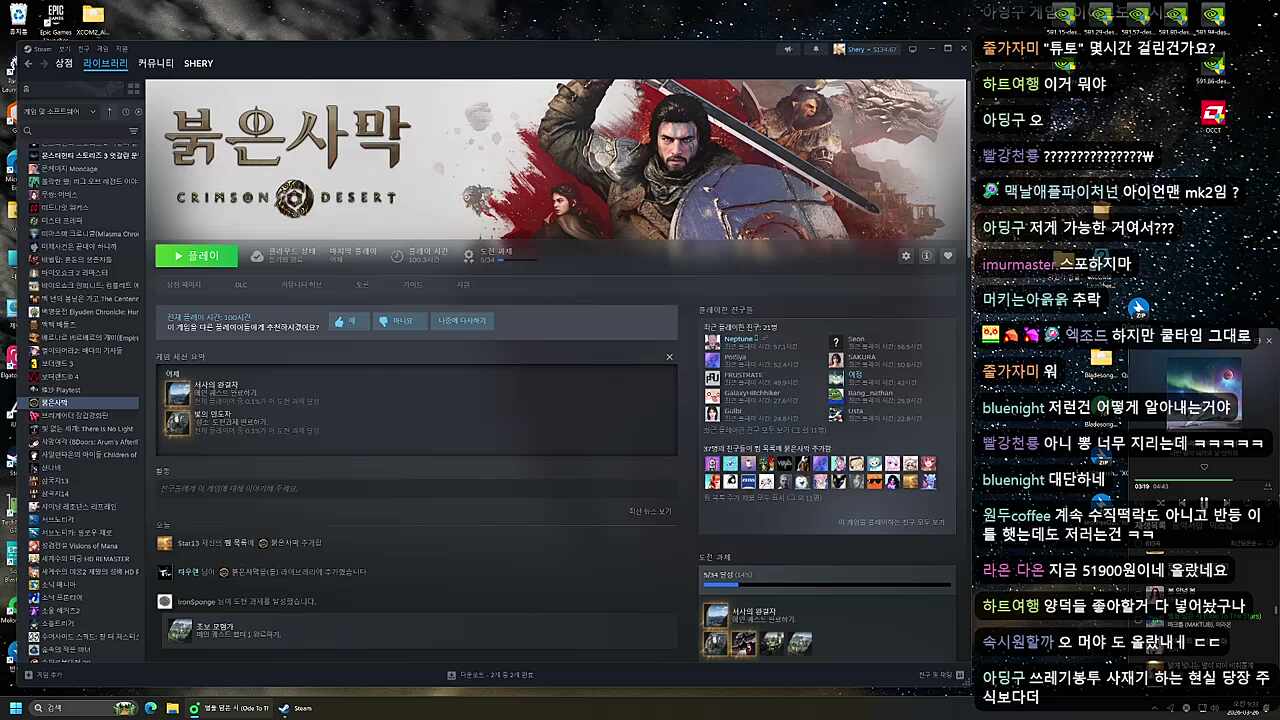Image resolution: width=1280 pixels, height=720 pixels.
Task: Click Star13 avatar in activity feed
Action: pyautogui.click(x=165, y=543)
